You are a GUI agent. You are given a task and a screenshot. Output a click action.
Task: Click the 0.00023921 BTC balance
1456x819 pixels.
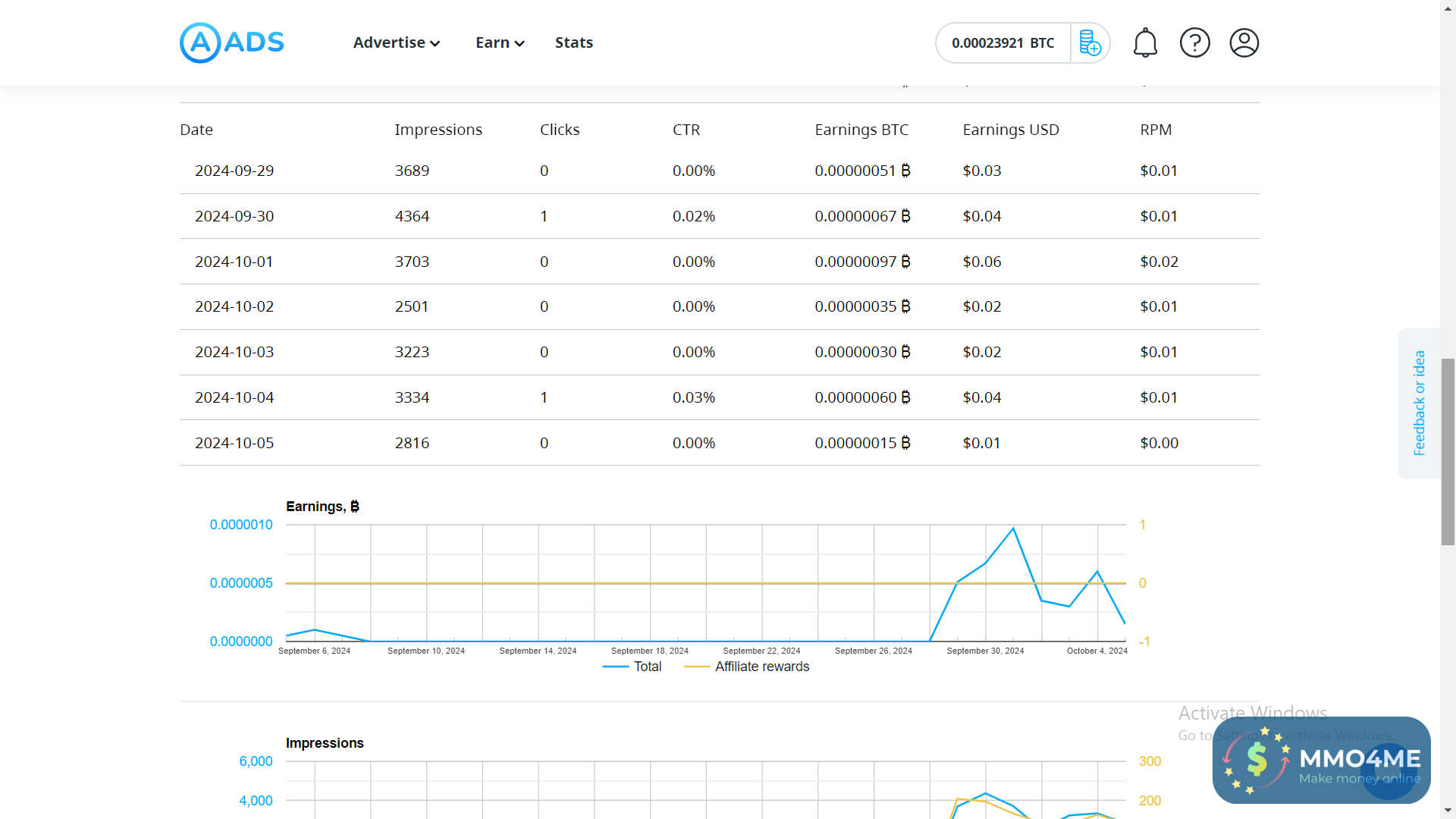(1003, 42)
